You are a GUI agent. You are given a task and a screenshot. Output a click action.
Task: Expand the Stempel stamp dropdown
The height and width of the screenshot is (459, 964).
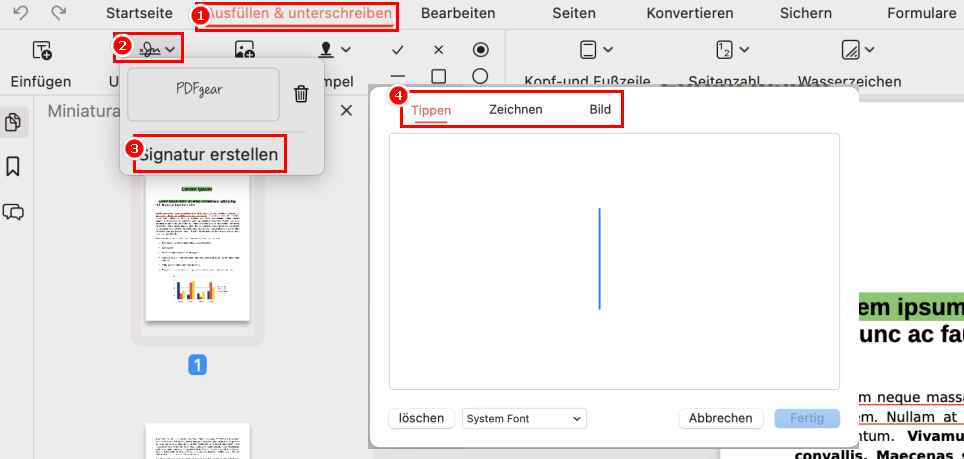coord(334,50)
